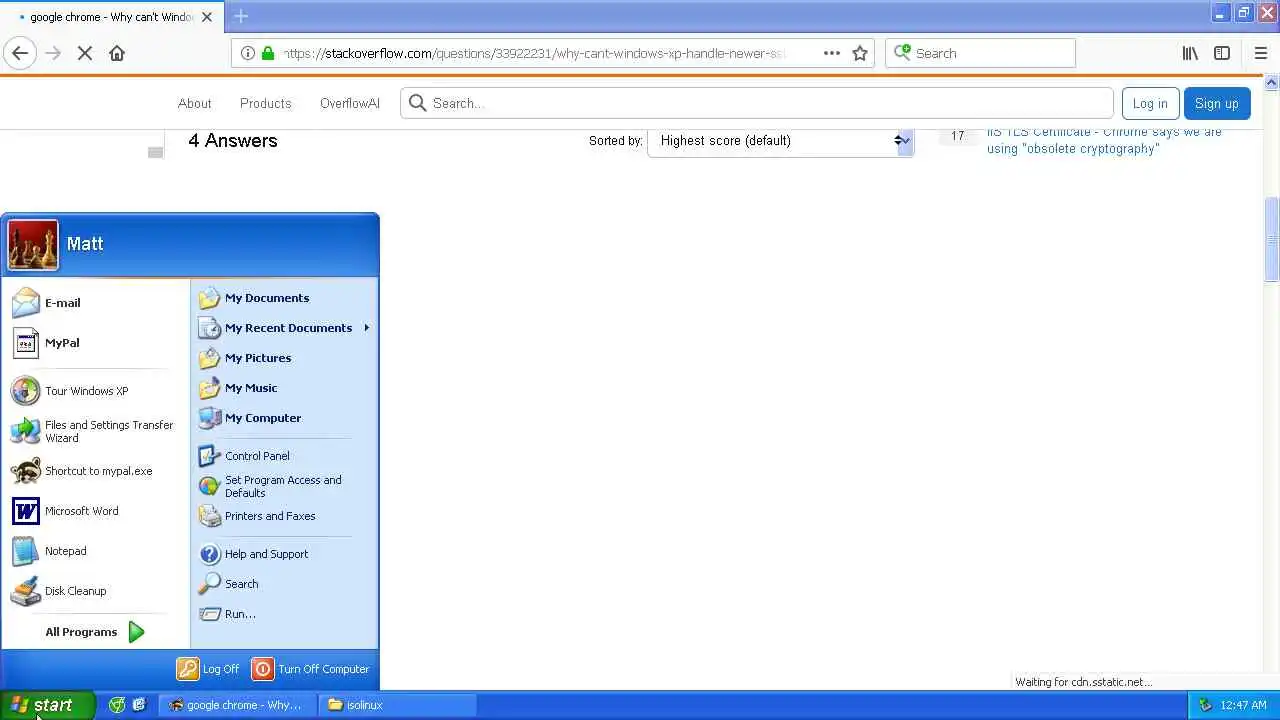Image resolution: width=1280 pixels, height=720 pixels.
Task: Click the system tray icon beside the clock
Action: click(1205, 705)
